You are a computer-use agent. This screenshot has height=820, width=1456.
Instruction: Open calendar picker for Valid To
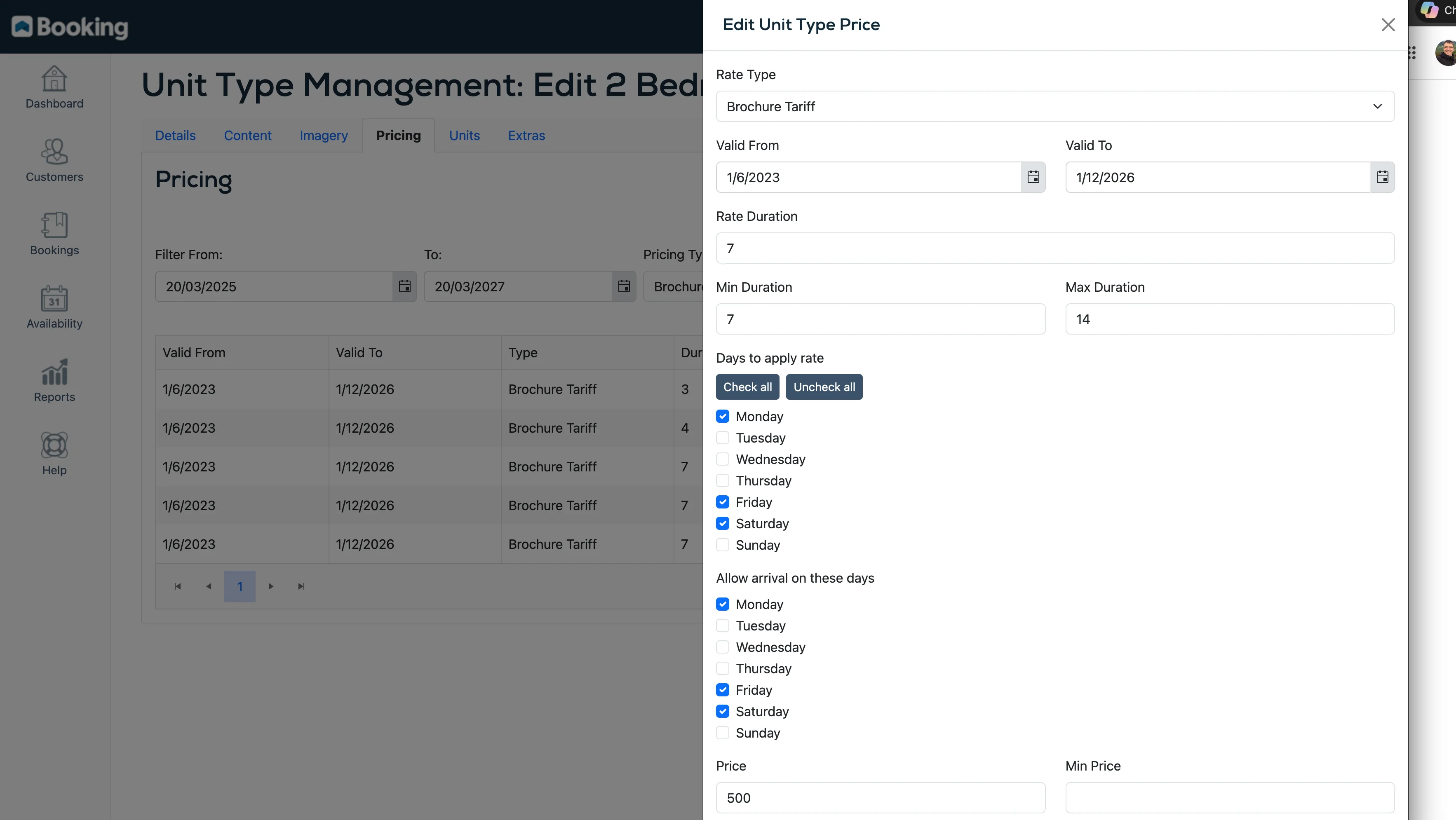click(1383, 177)
